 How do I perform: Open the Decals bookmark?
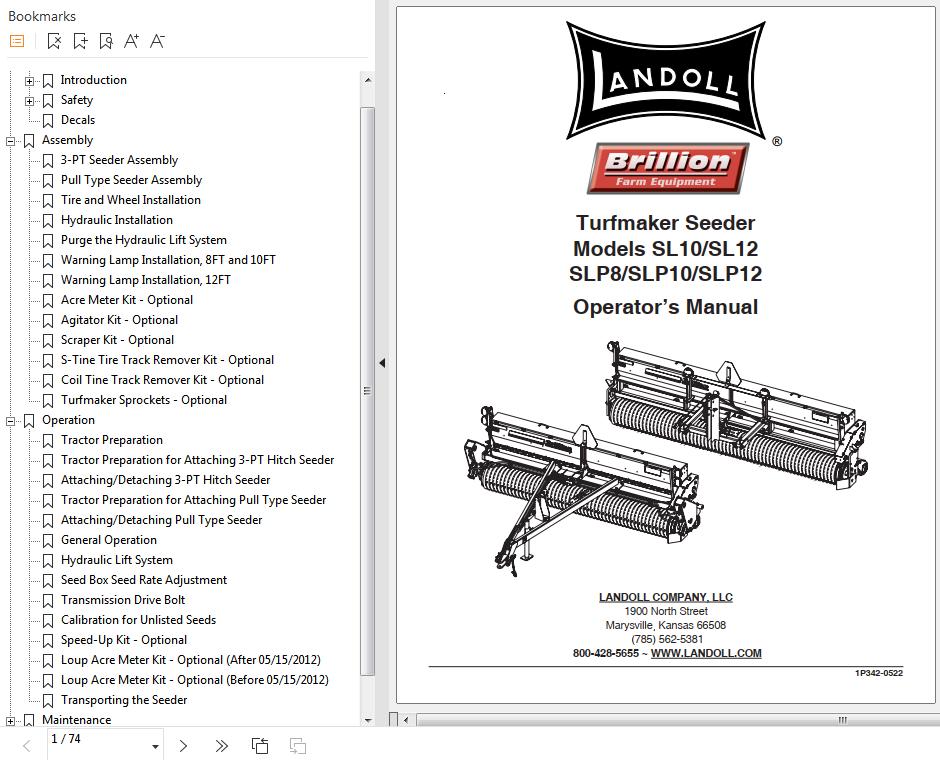(78, 120)
